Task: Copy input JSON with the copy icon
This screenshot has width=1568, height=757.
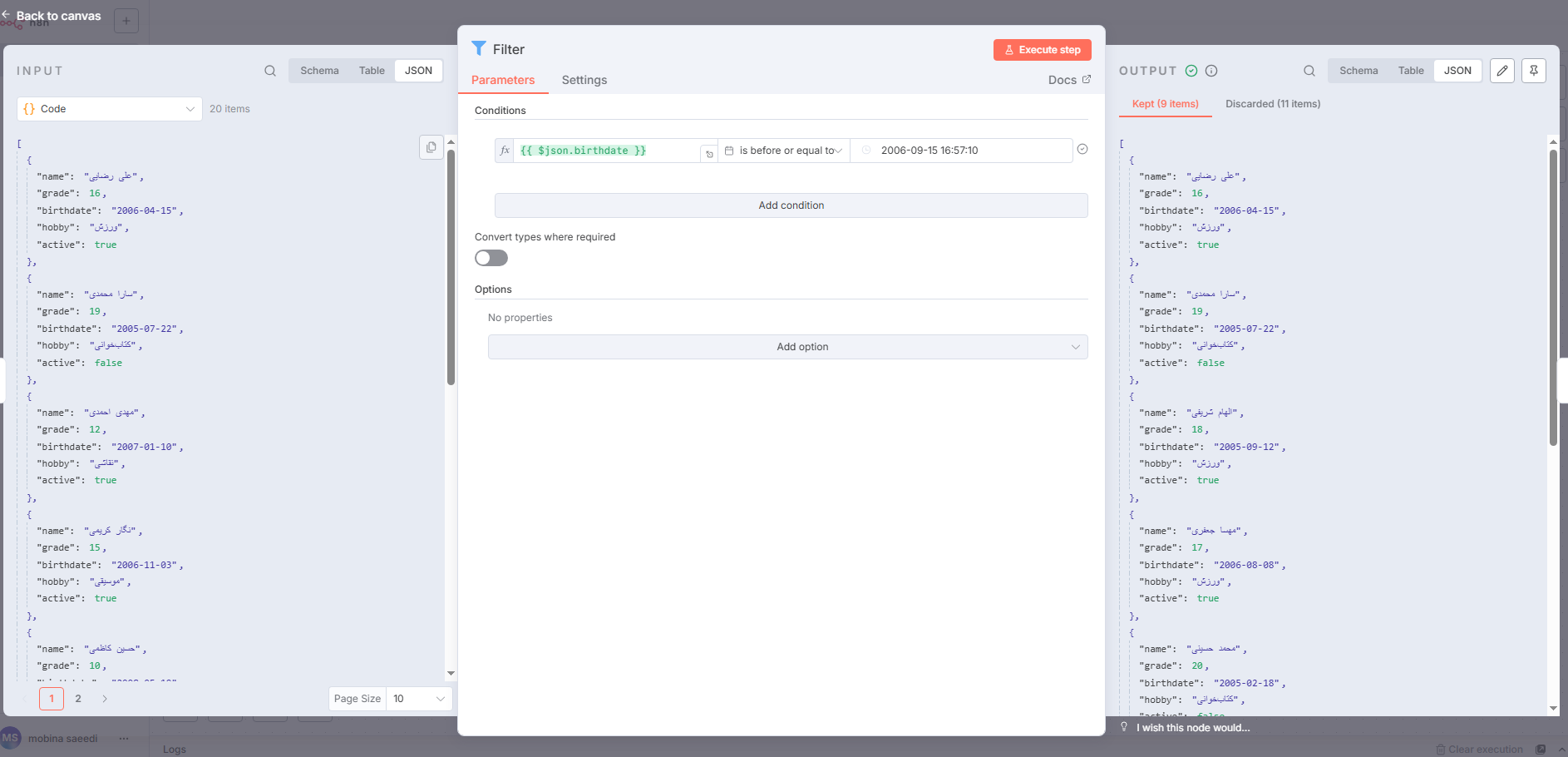Action: 431,147
